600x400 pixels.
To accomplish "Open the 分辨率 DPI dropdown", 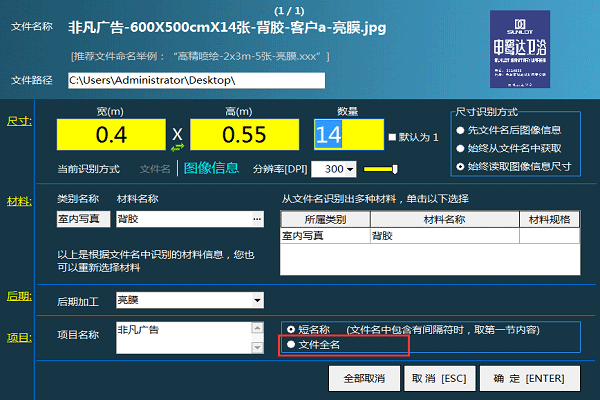I will [349, 169].
